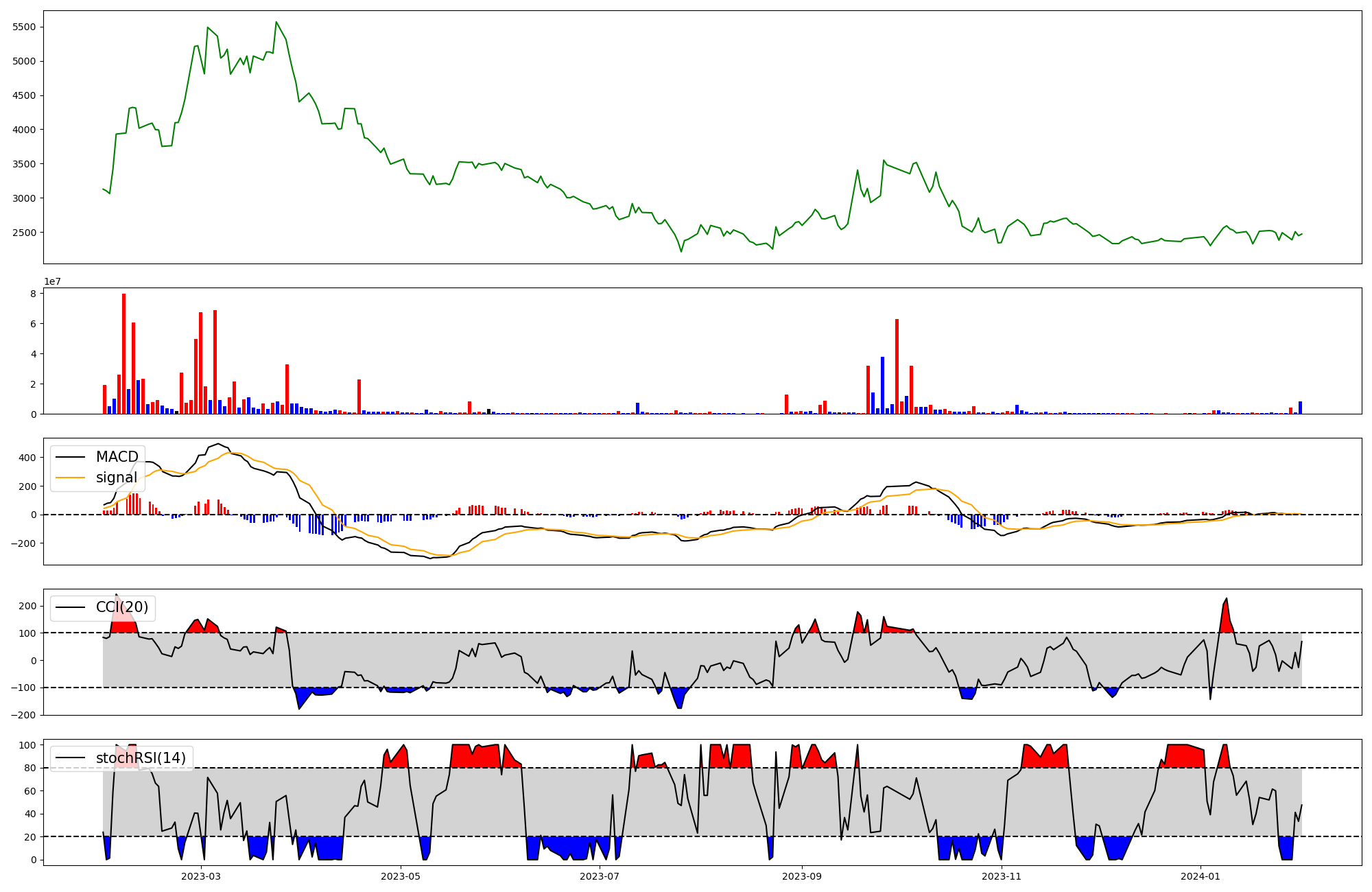Click the 3000 price axis tick
Viewport: 1372px width, 892px height.
click(x=25, y=198)
